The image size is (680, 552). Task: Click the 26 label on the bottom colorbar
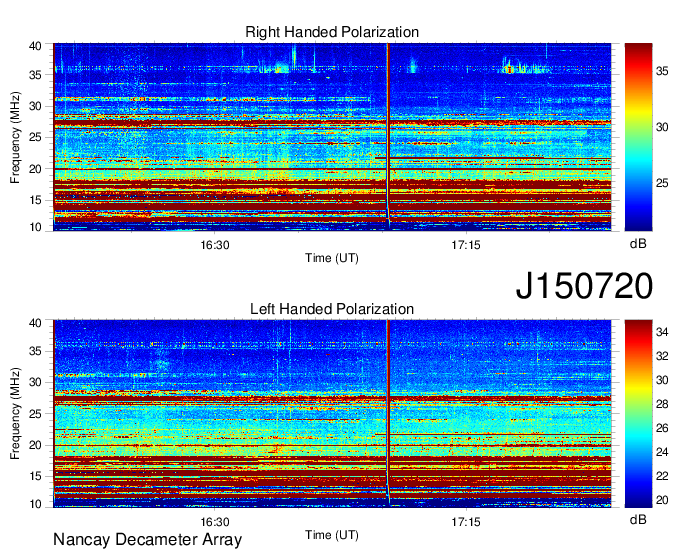[x=662, y=428]
